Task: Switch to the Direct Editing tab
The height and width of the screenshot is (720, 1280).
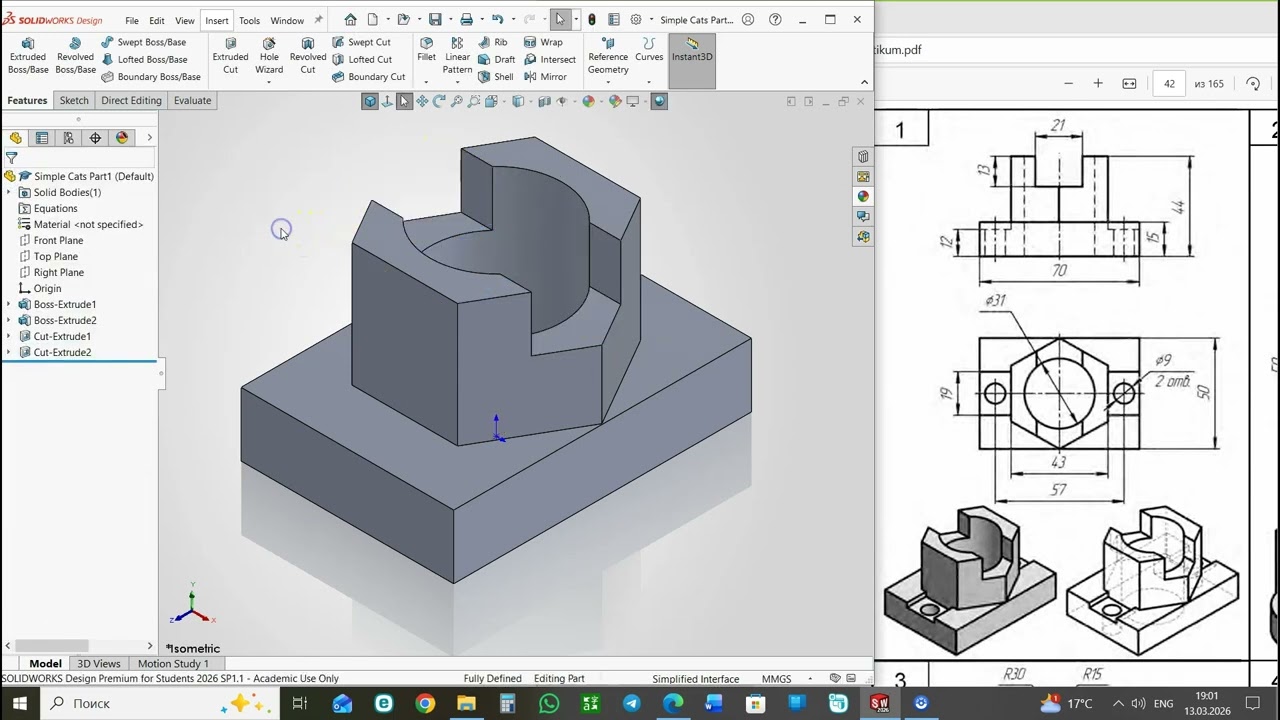Action: pyautogui.click(x=131, y=100)
